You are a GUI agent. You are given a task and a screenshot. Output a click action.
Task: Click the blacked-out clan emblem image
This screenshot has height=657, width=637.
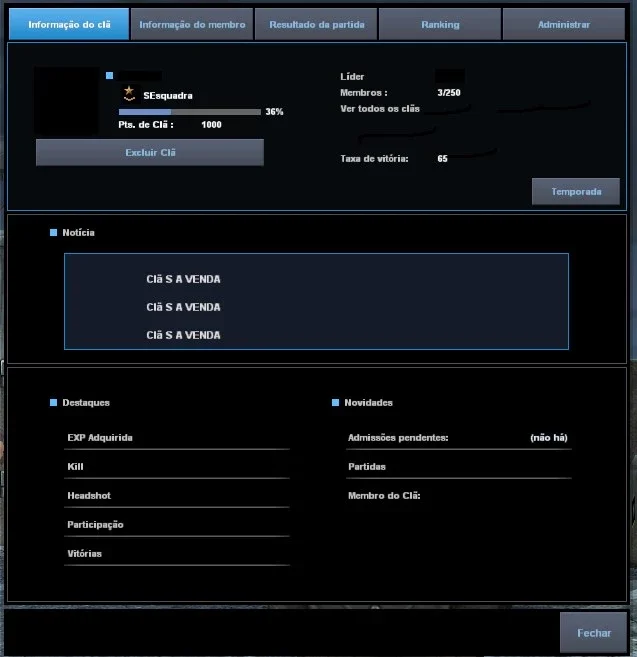tap(67, 101)
